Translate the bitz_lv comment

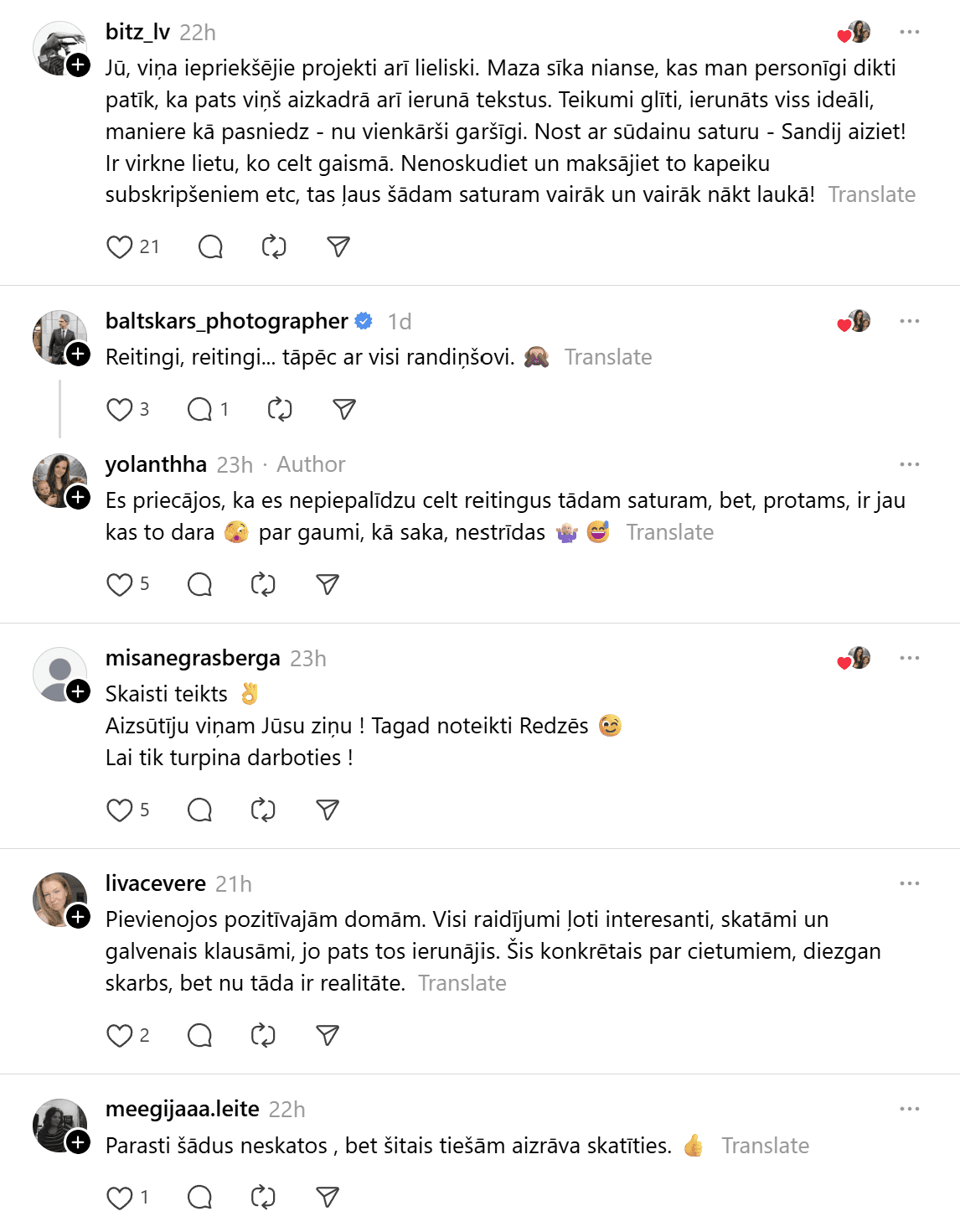tap(871, 195)
